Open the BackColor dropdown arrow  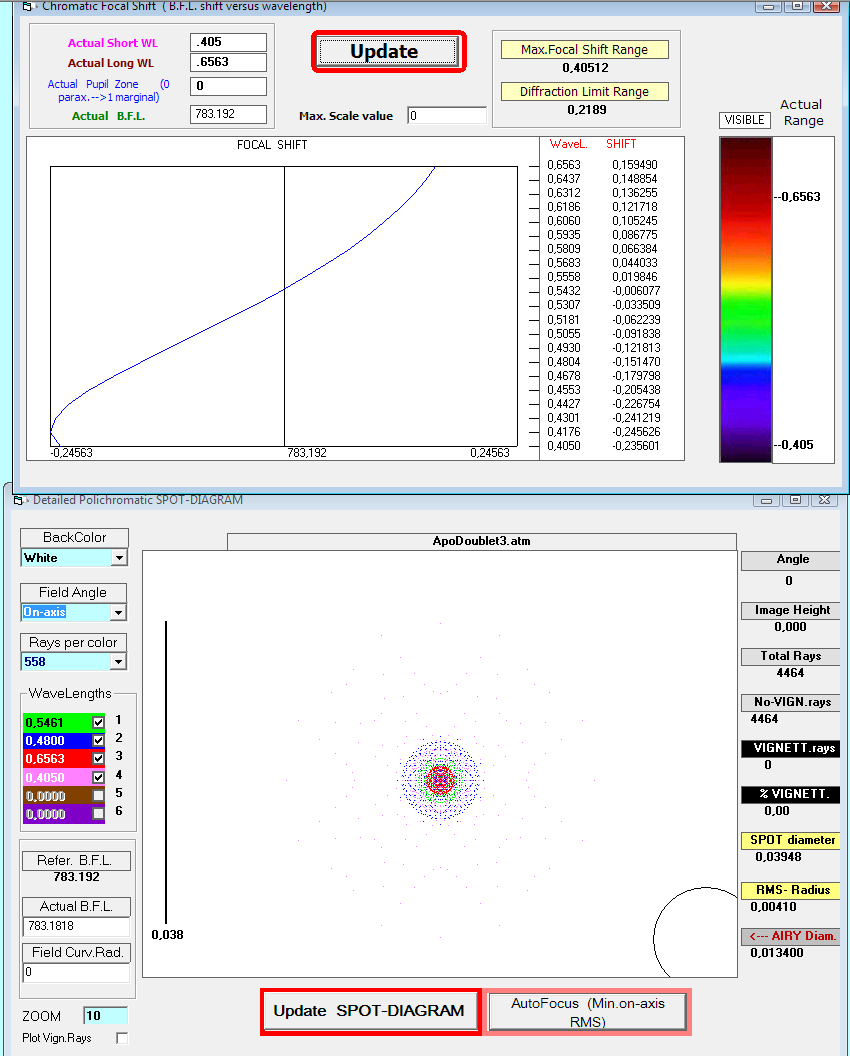coord(119,558)
